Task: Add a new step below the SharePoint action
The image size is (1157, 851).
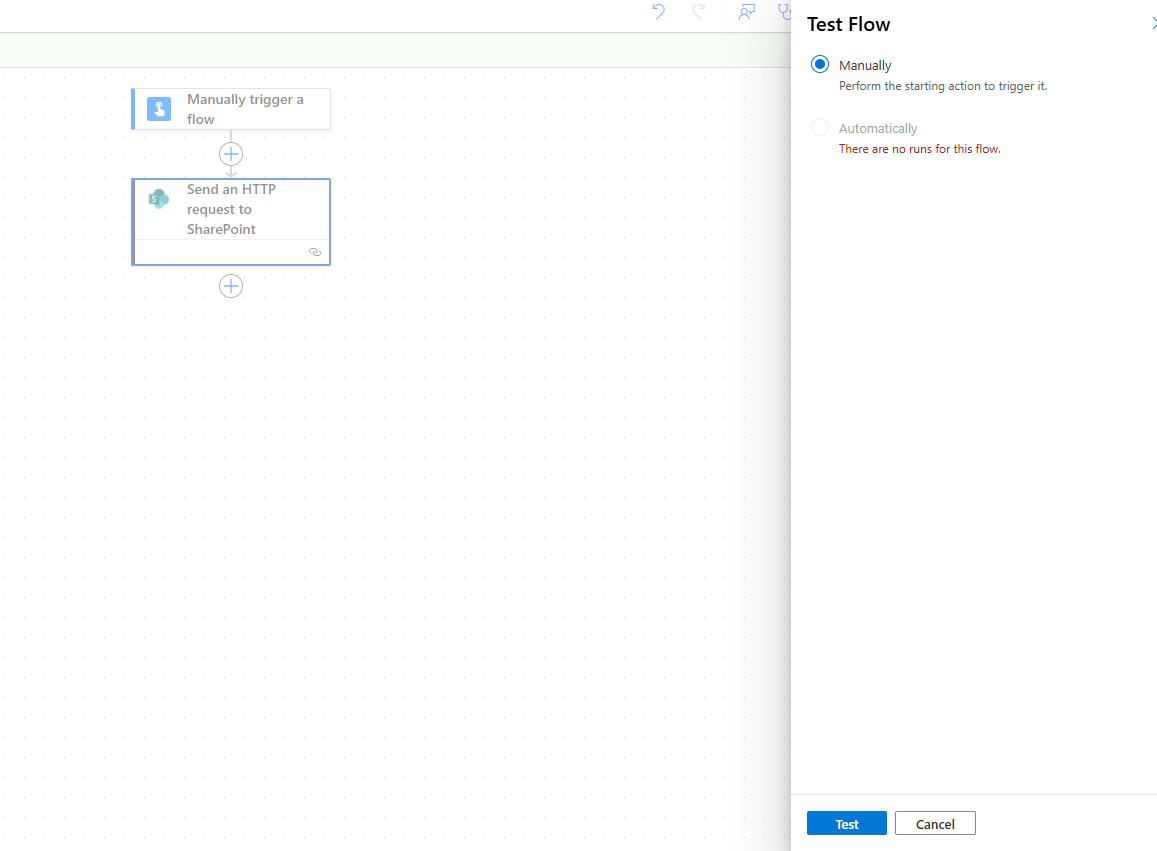Action: (x=231, y=286)
